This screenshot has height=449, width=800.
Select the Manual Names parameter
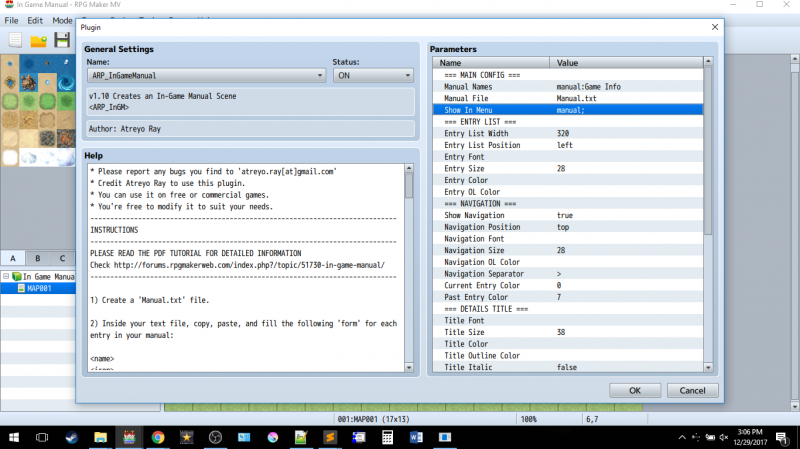[x=568, y=87]
